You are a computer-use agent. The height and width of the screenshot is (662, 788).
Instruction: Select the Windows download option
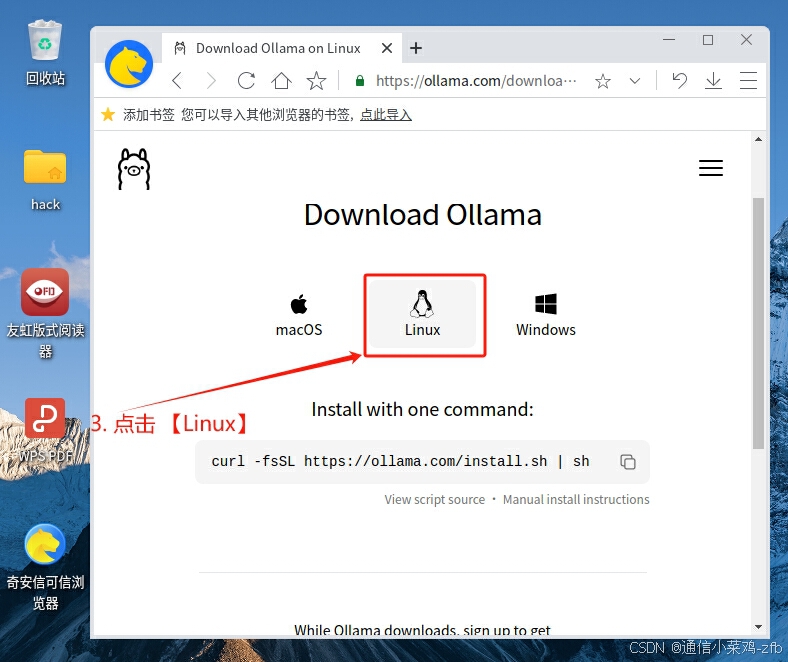[x=546, y=315]
